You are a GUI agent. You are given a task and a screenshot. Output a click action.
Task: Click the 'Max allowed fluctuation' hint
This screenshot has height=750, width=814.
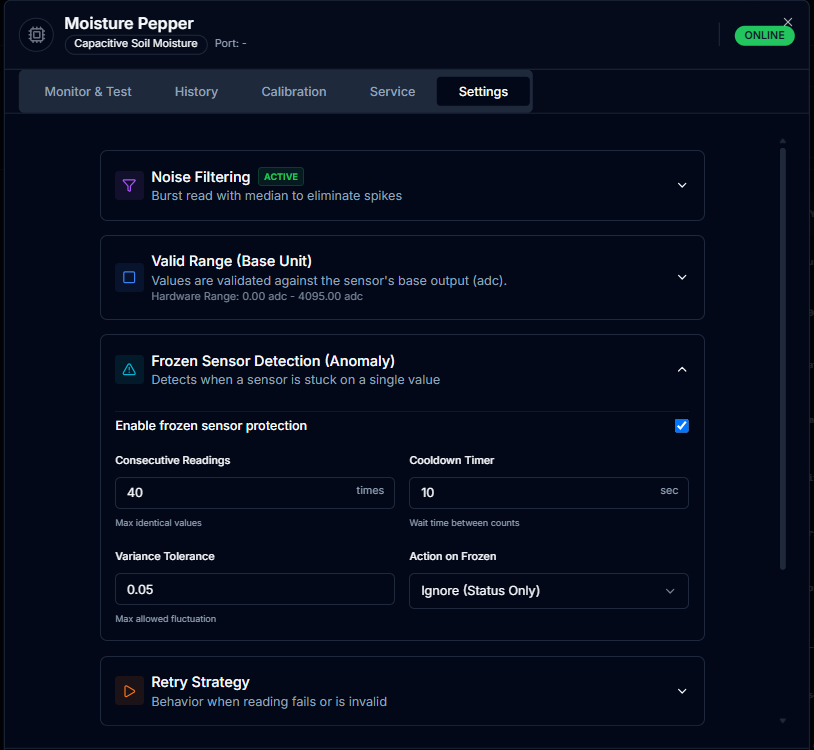166,619
